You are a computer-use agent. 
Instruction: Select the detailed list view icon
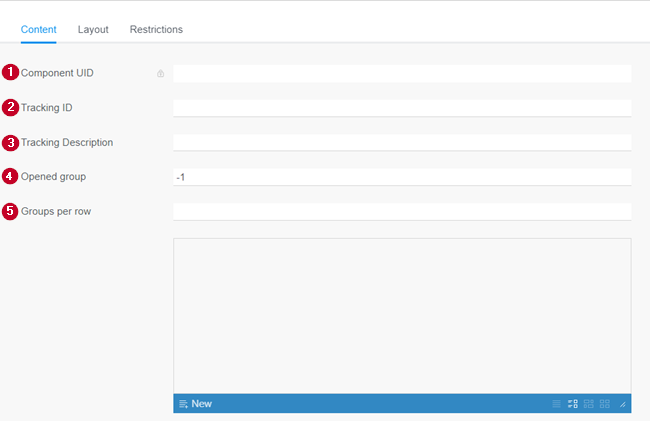tap(572, 404)
